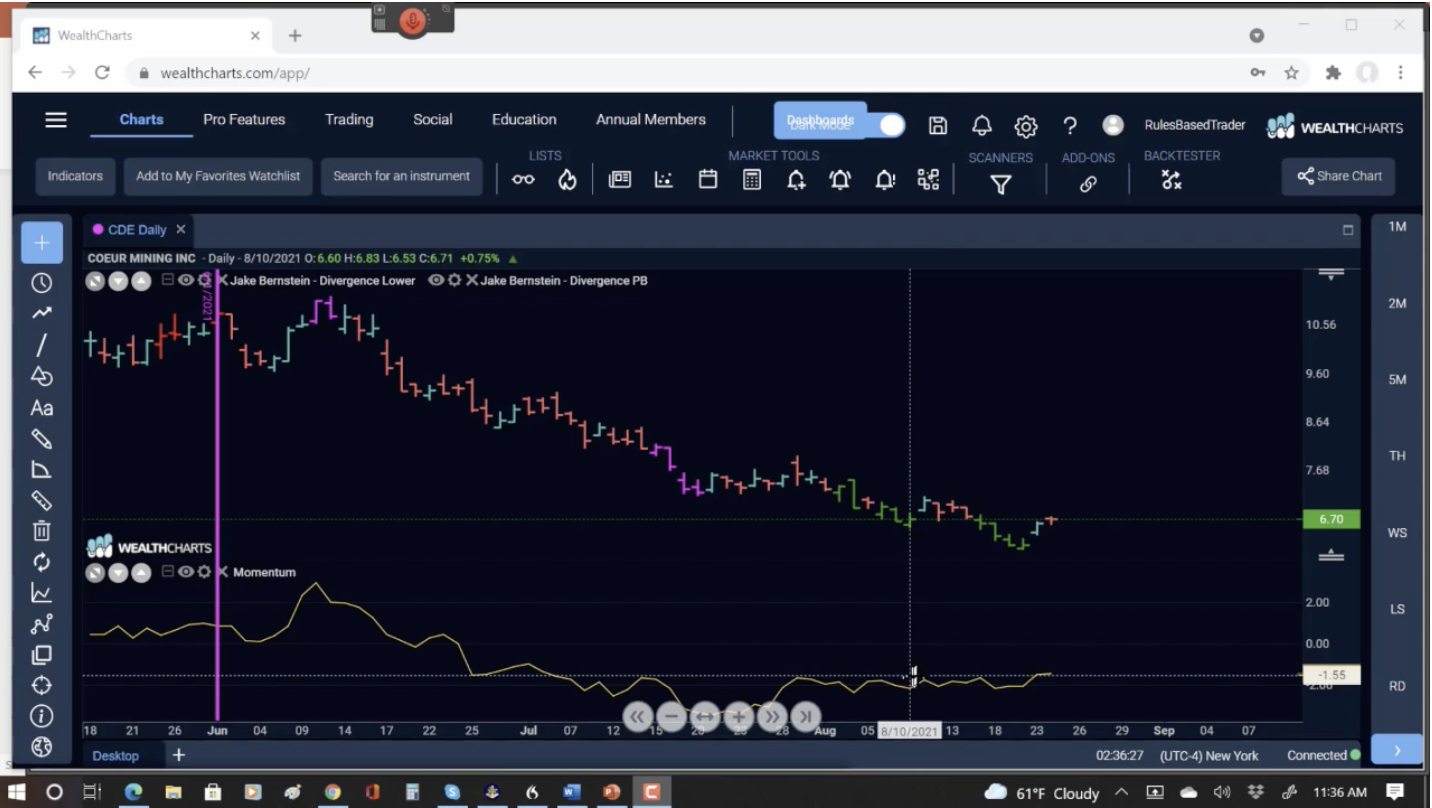
Task: Open notifications bell in top header
Action: click(982, 125)
